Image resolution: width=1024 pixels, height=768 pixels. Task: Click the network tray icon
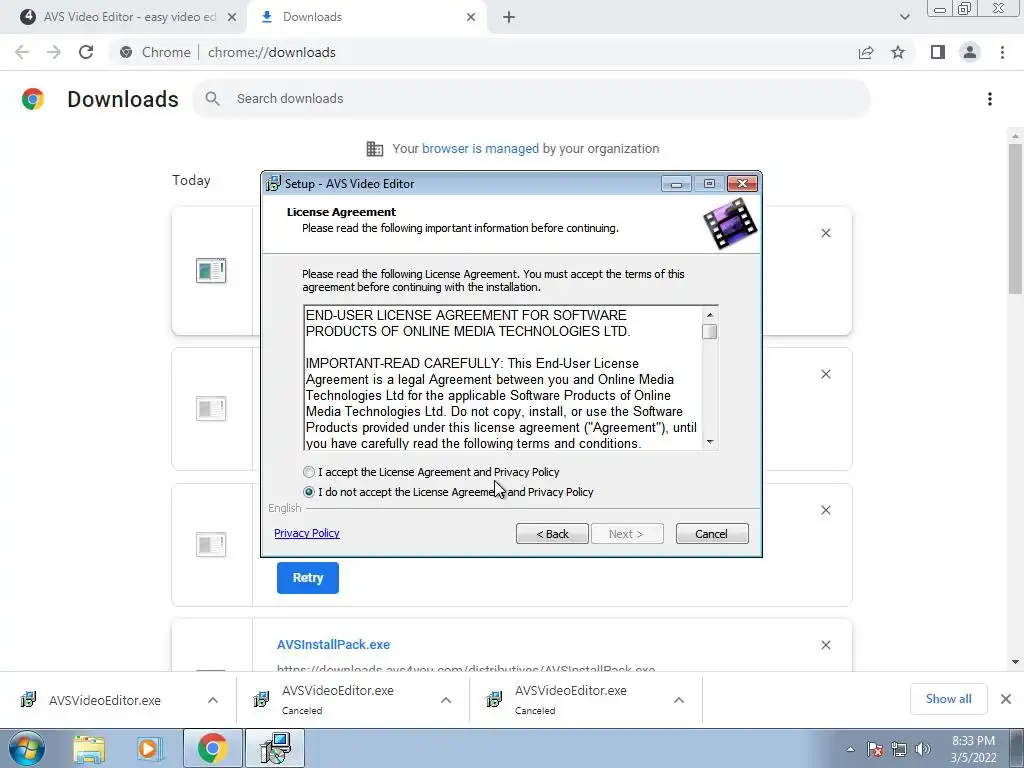(x=899, y=749)
